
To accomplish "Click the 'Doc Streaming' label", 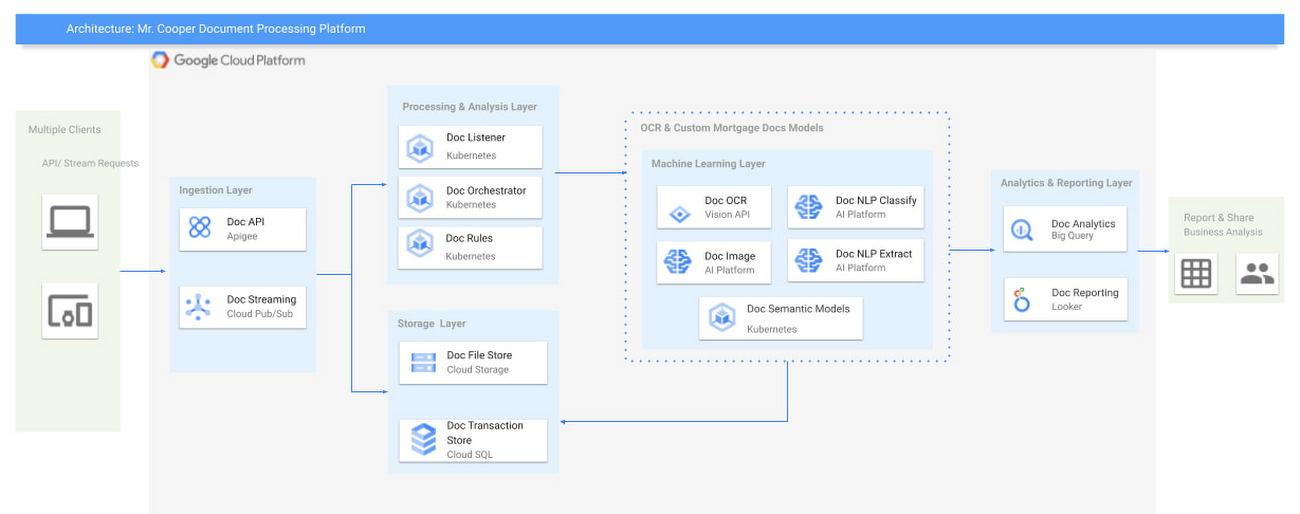I will 261,299.
